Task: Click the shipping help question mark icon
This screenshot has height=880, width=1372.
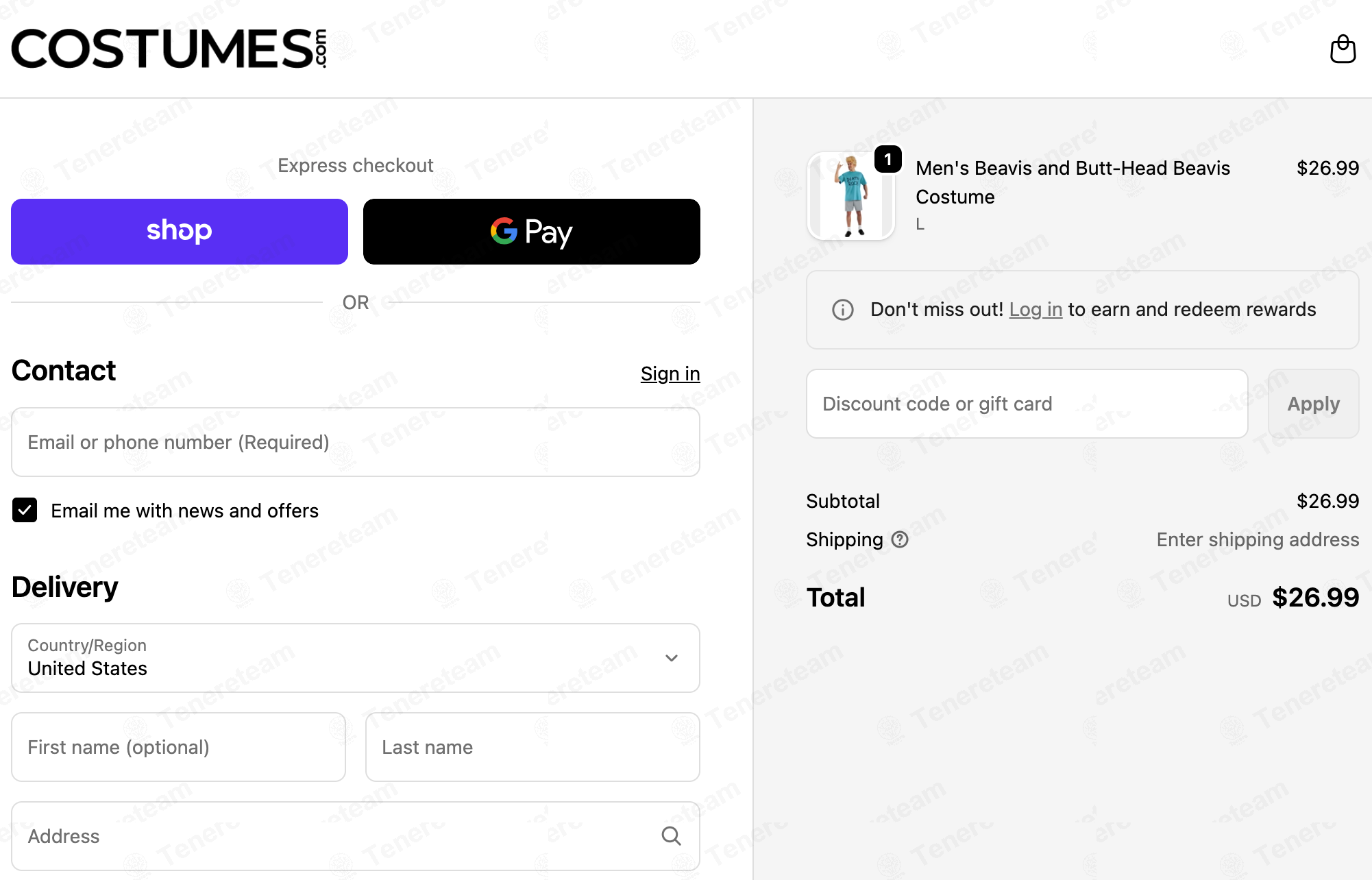Action: tap(900, 540)
